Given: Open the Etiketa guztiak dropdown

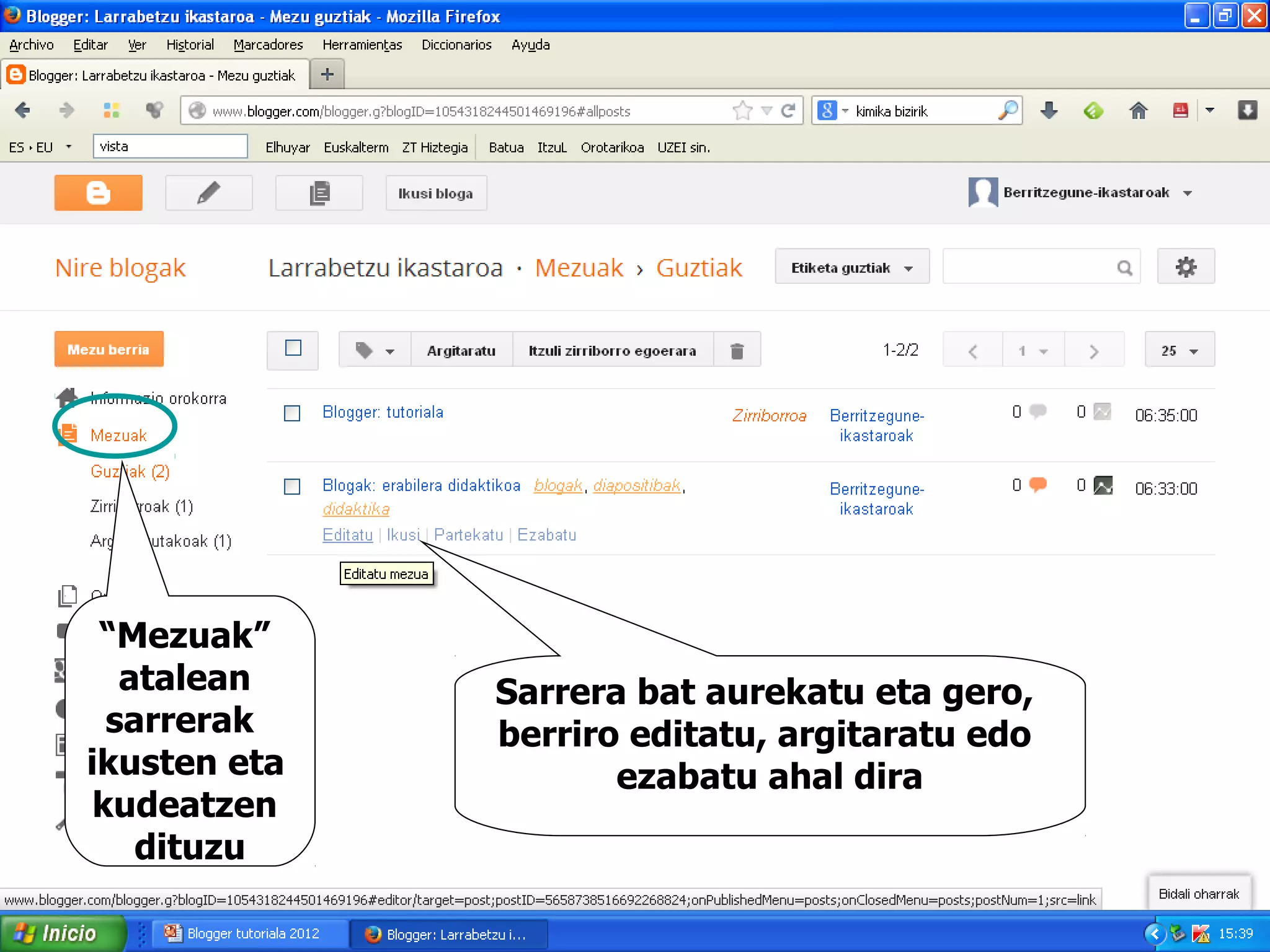Looking at the screenshot, I should [x=852, y=267].
